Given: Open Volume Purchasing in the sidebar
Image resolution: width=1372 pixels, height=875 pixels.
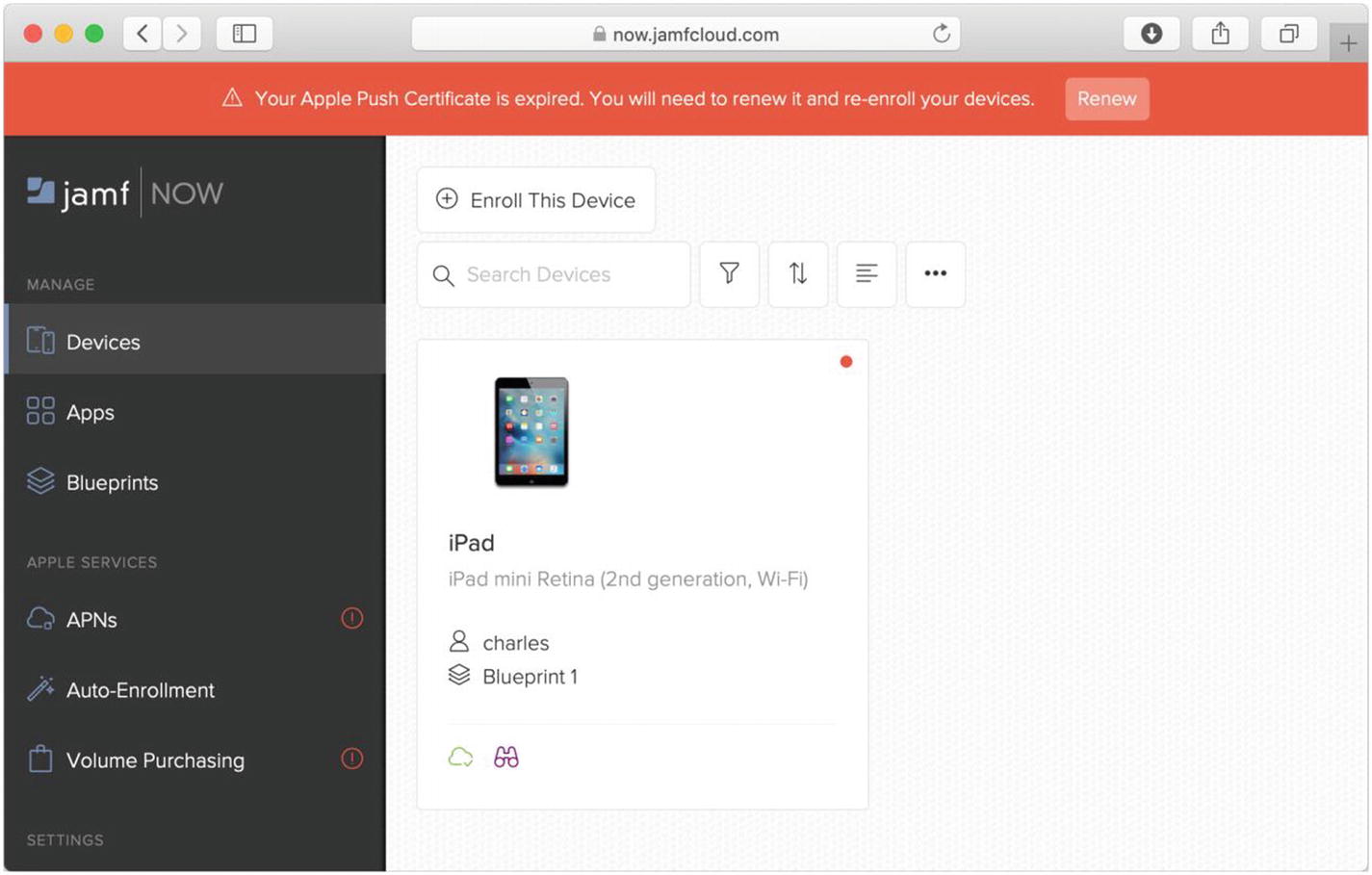Looking at the screenshot, I should [x=194, y=759].
